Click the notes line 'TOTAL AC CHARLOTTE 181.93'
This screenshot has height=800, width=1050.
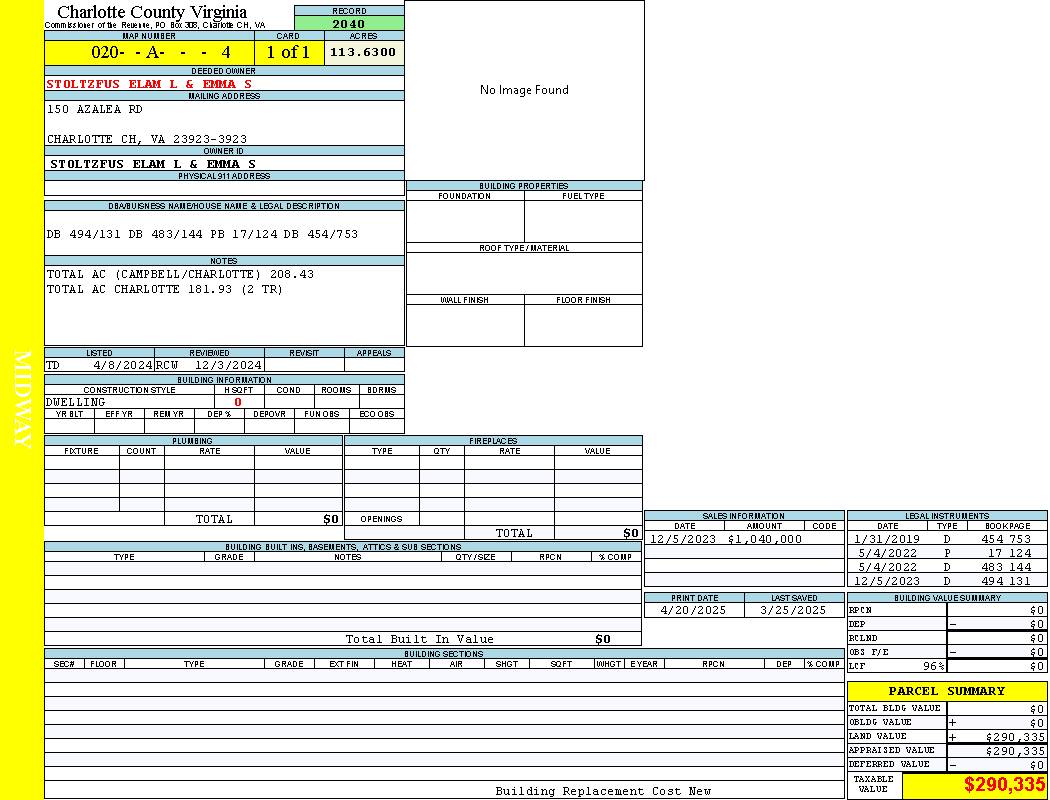click(x=165, y=289)
